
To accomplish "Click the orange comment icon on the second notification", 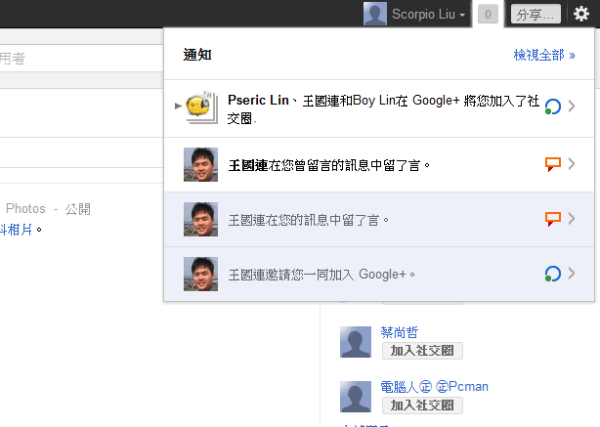I will pos(552,164).
